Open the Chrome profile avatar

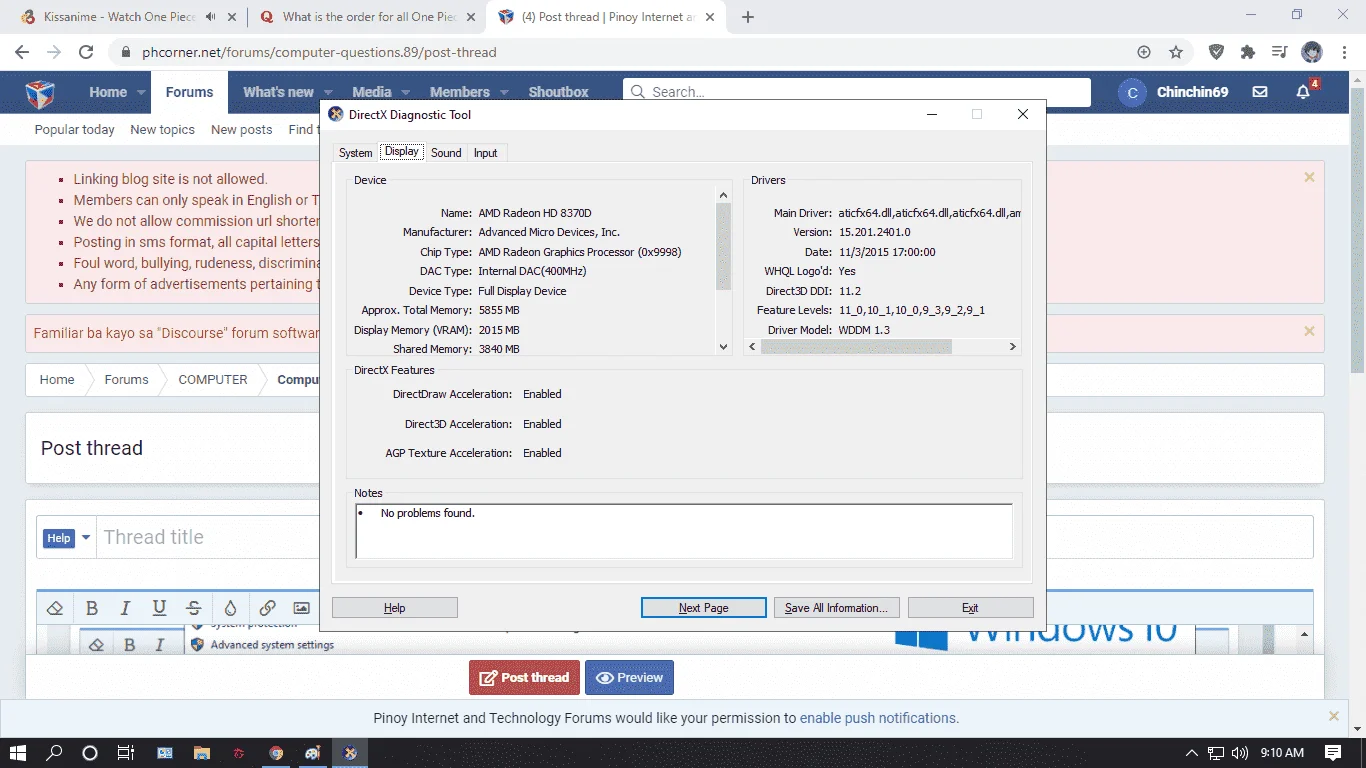(x=1311, y=52)
